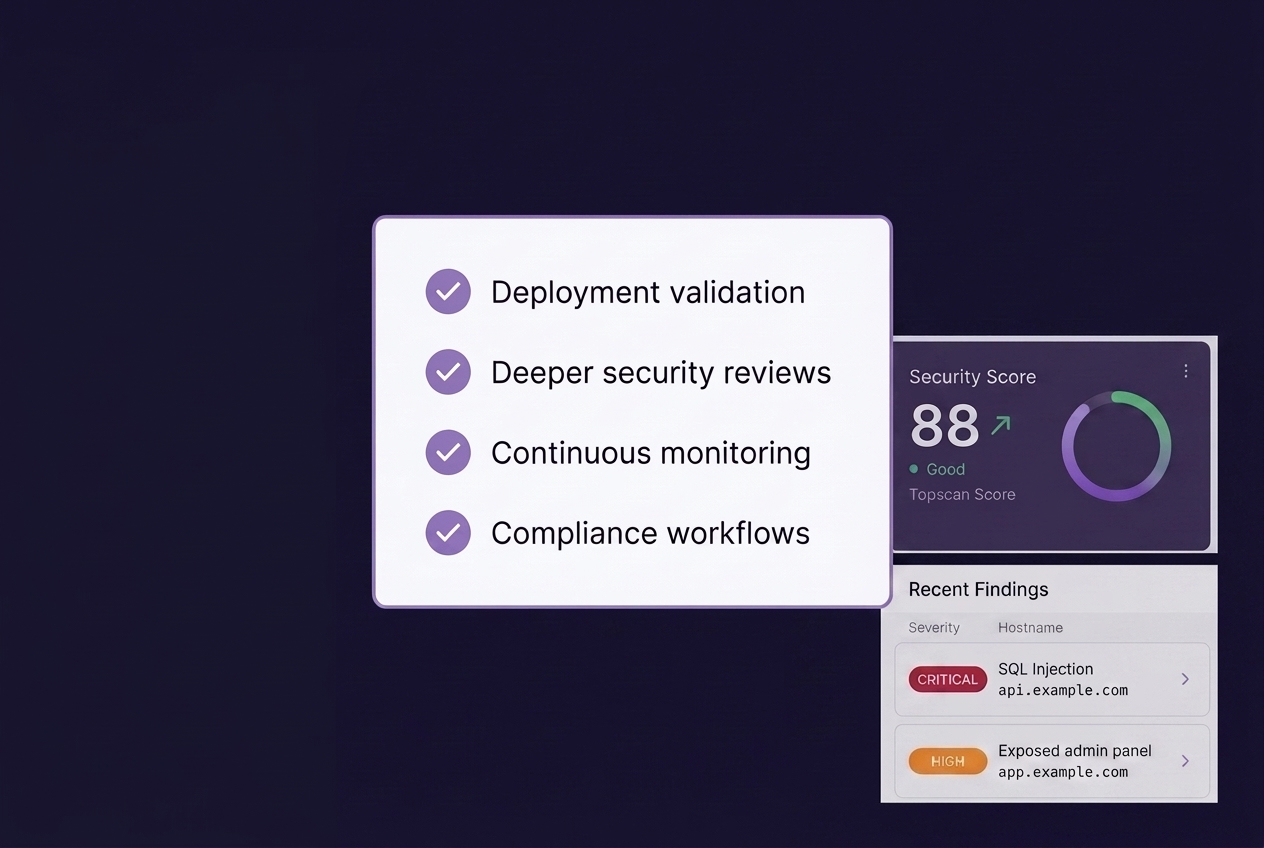The width and height of the screenshot is (1264, 848).
Task: Click the app.example.com hostname
Action: 1063,772
